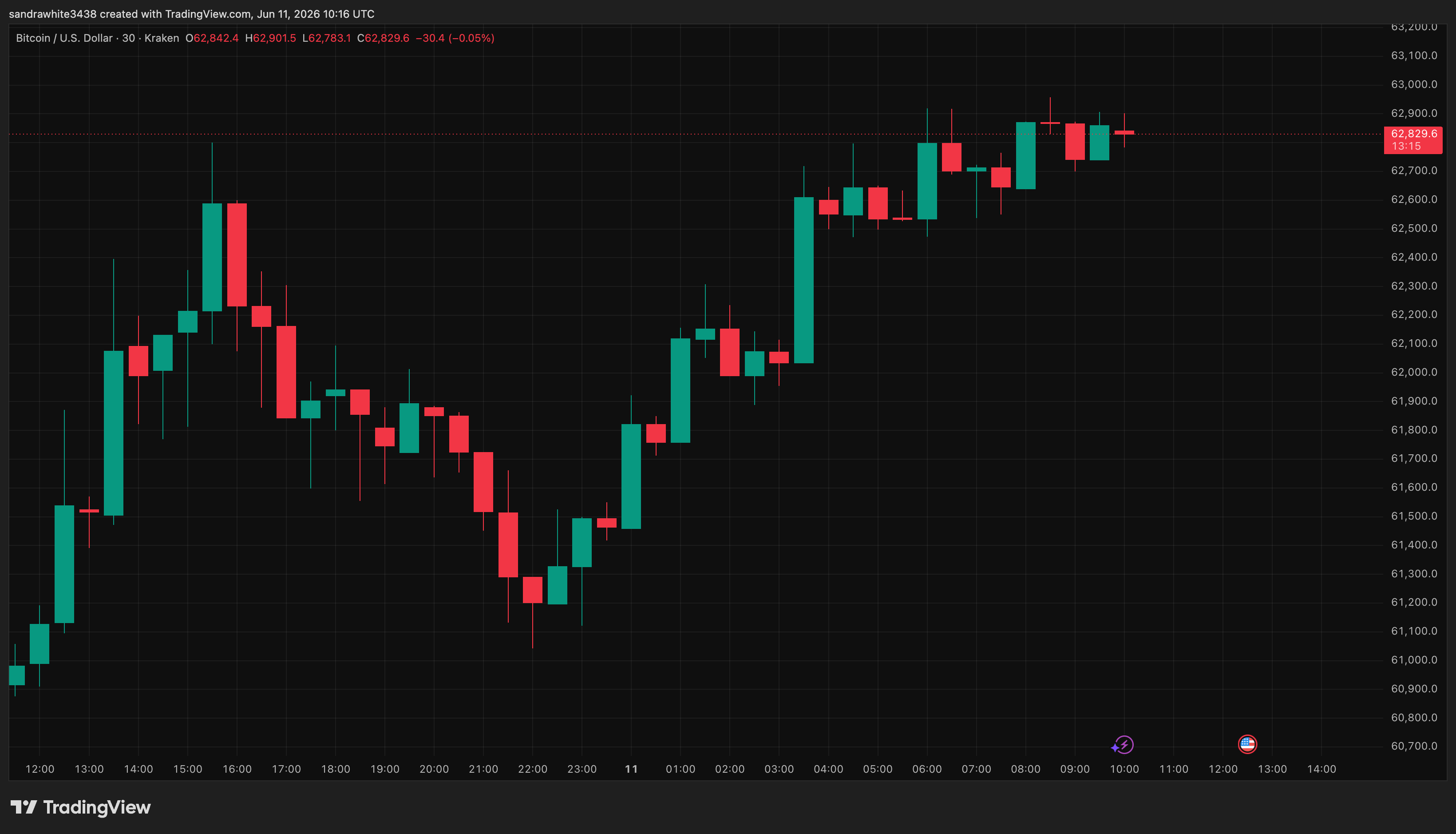
Task: Click the 63,100.0 price axis label
Action: 1414,56
